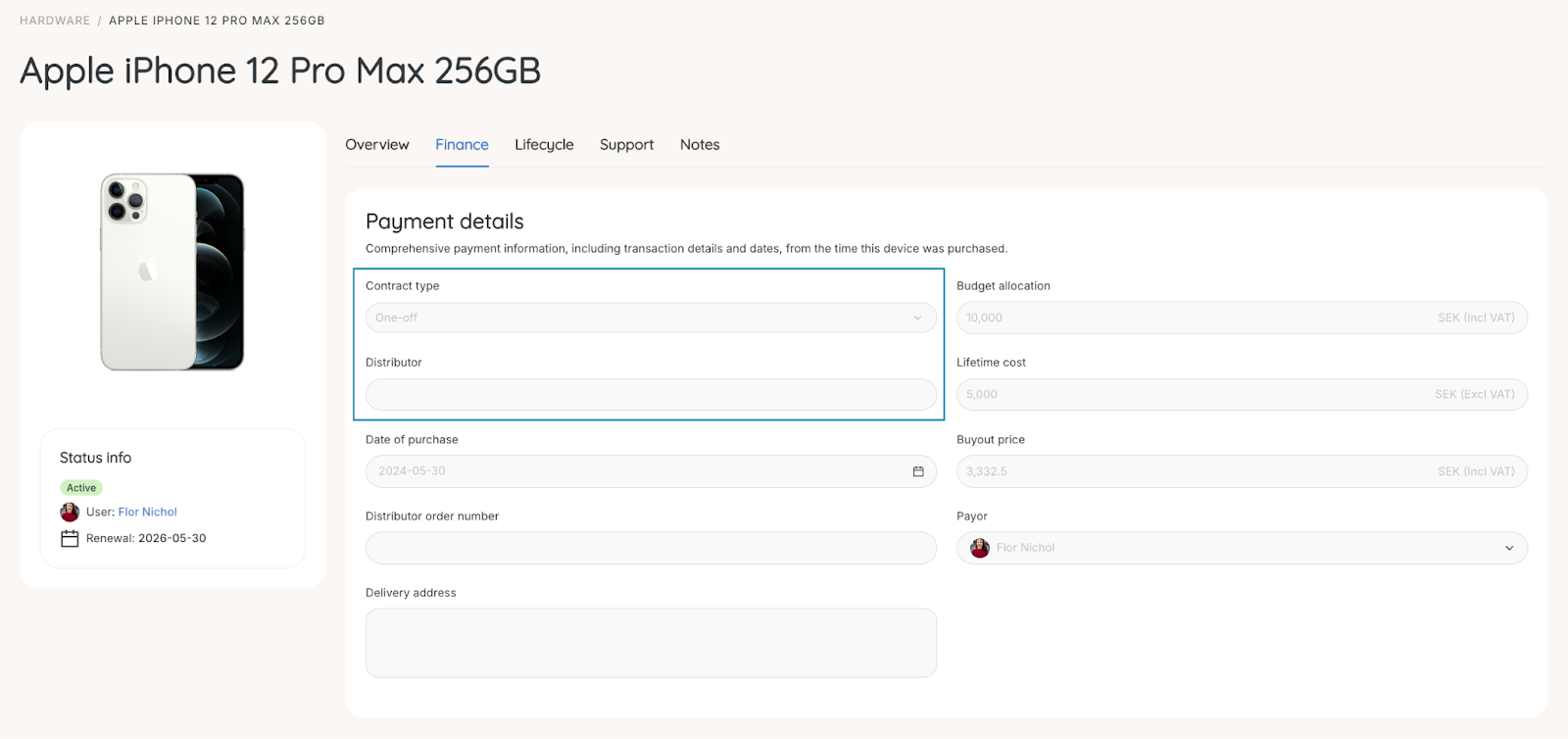This screenshot has height=739, width=1568.
Task: Open Flor Nichol user profile link
Action: pyautogui.click(x=147, y=512)
